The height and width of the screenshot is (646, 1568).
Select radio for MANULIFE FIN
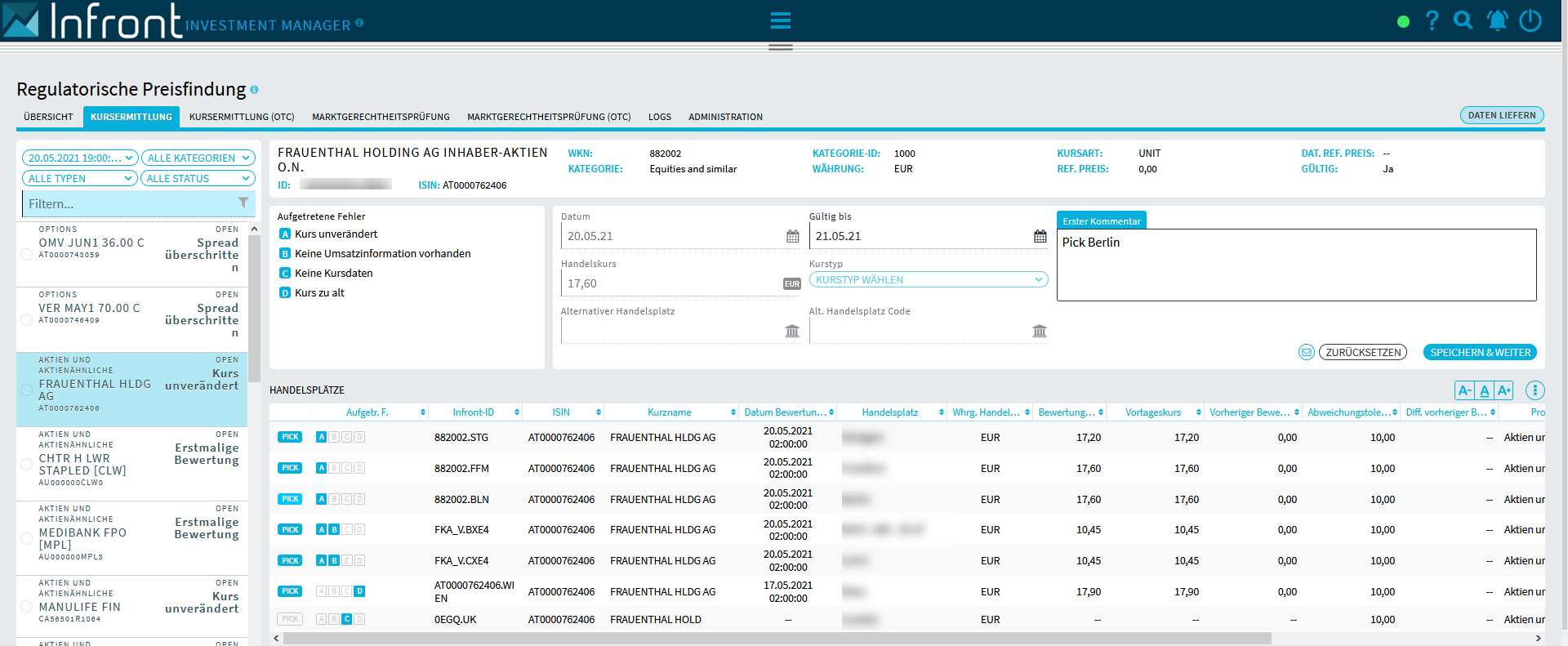(26, 607)
